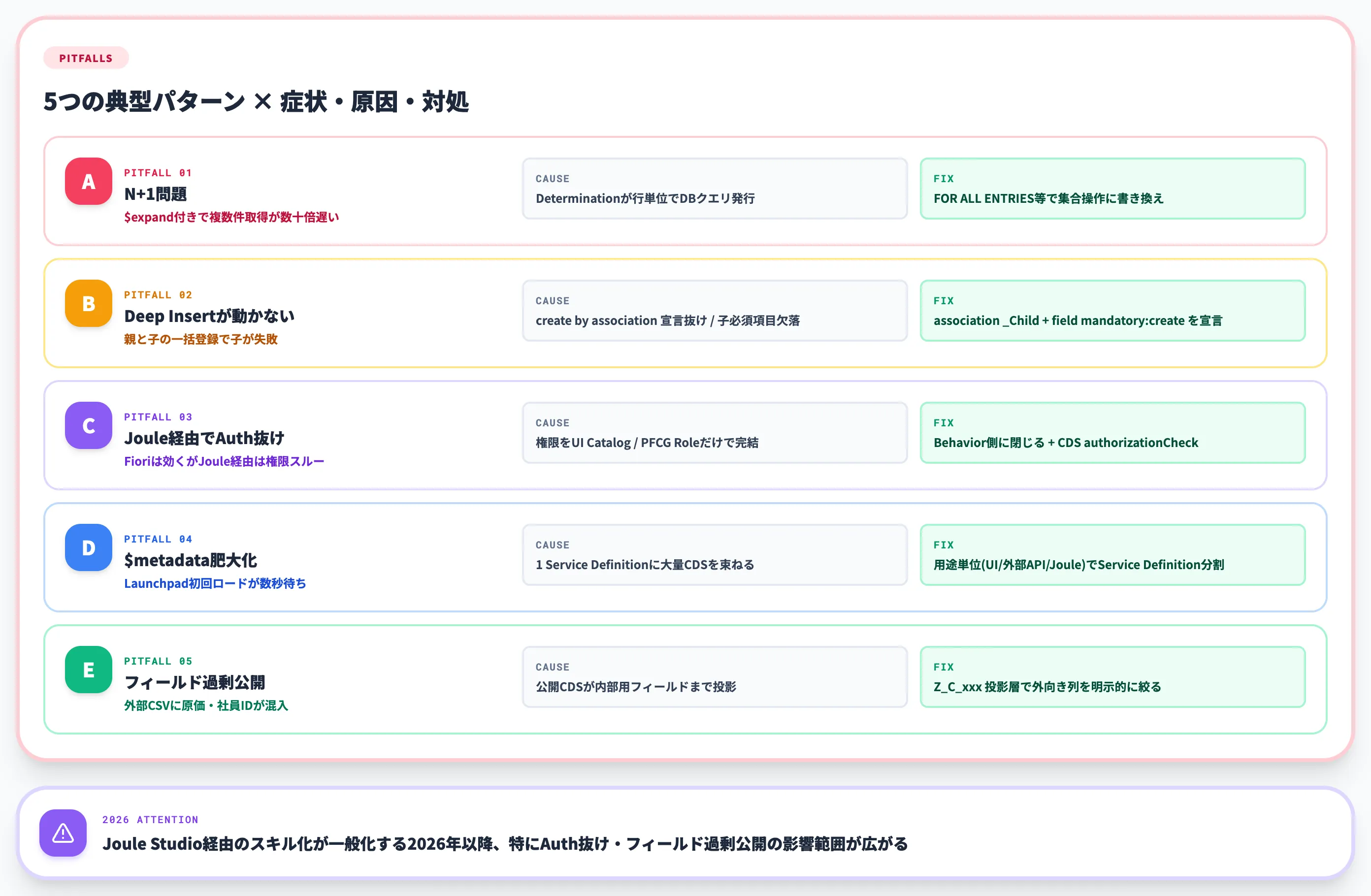This screenshot has width=1371, height=896.
Task: Click the PITFALL 03 label
Action: tap(158, 417)
